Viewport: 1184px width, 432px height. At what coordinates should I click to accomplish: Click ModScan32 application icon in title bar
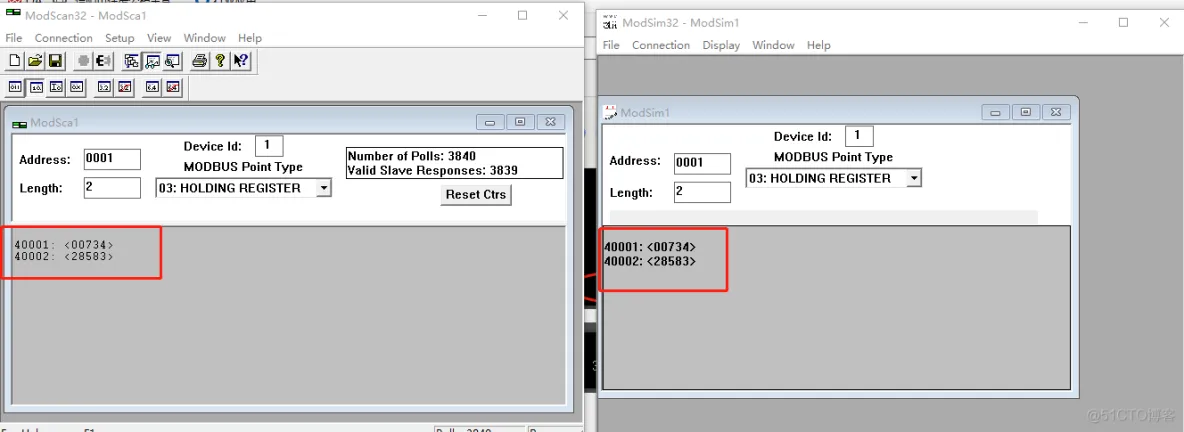coord(13,14)
